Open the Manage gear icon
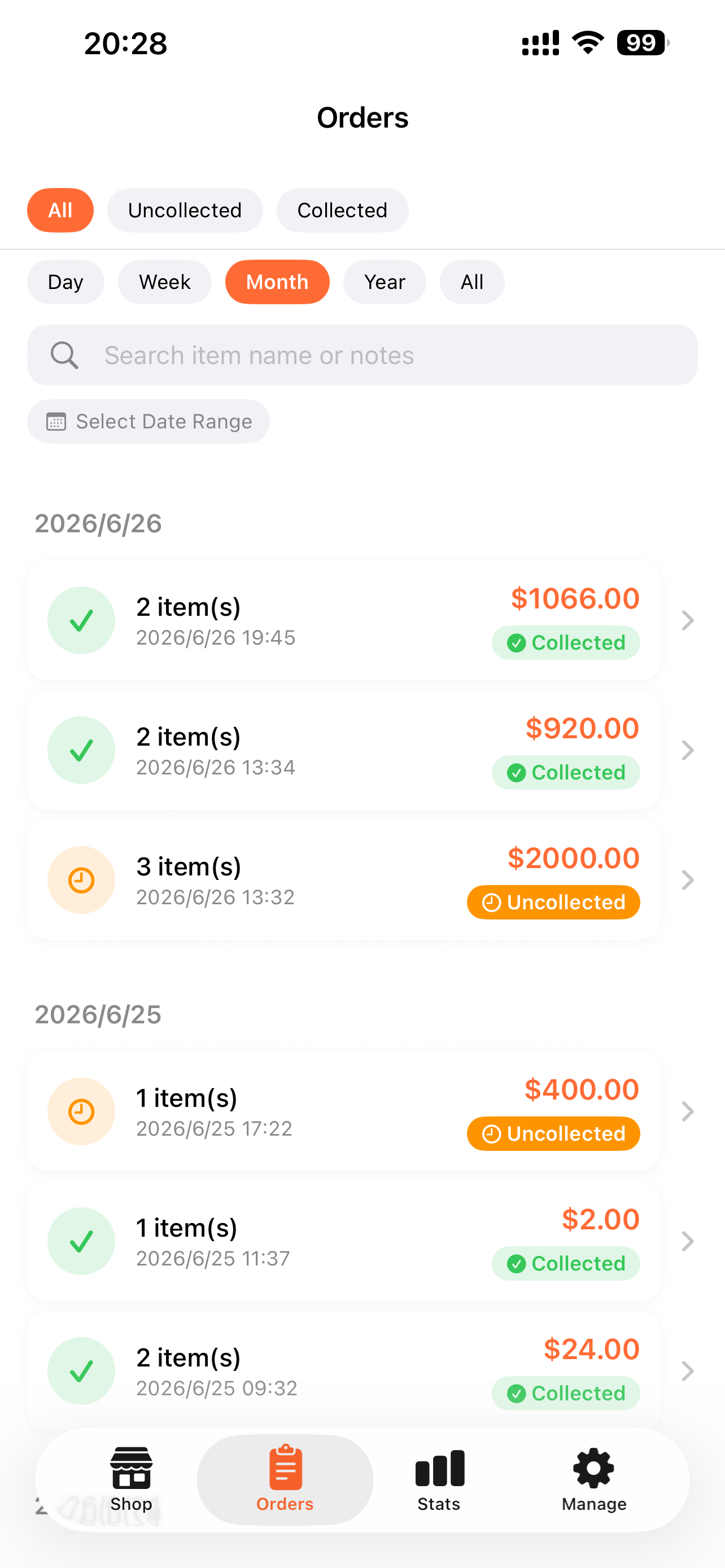This screenshot has width=725, height=1568. coord(593,1468)
